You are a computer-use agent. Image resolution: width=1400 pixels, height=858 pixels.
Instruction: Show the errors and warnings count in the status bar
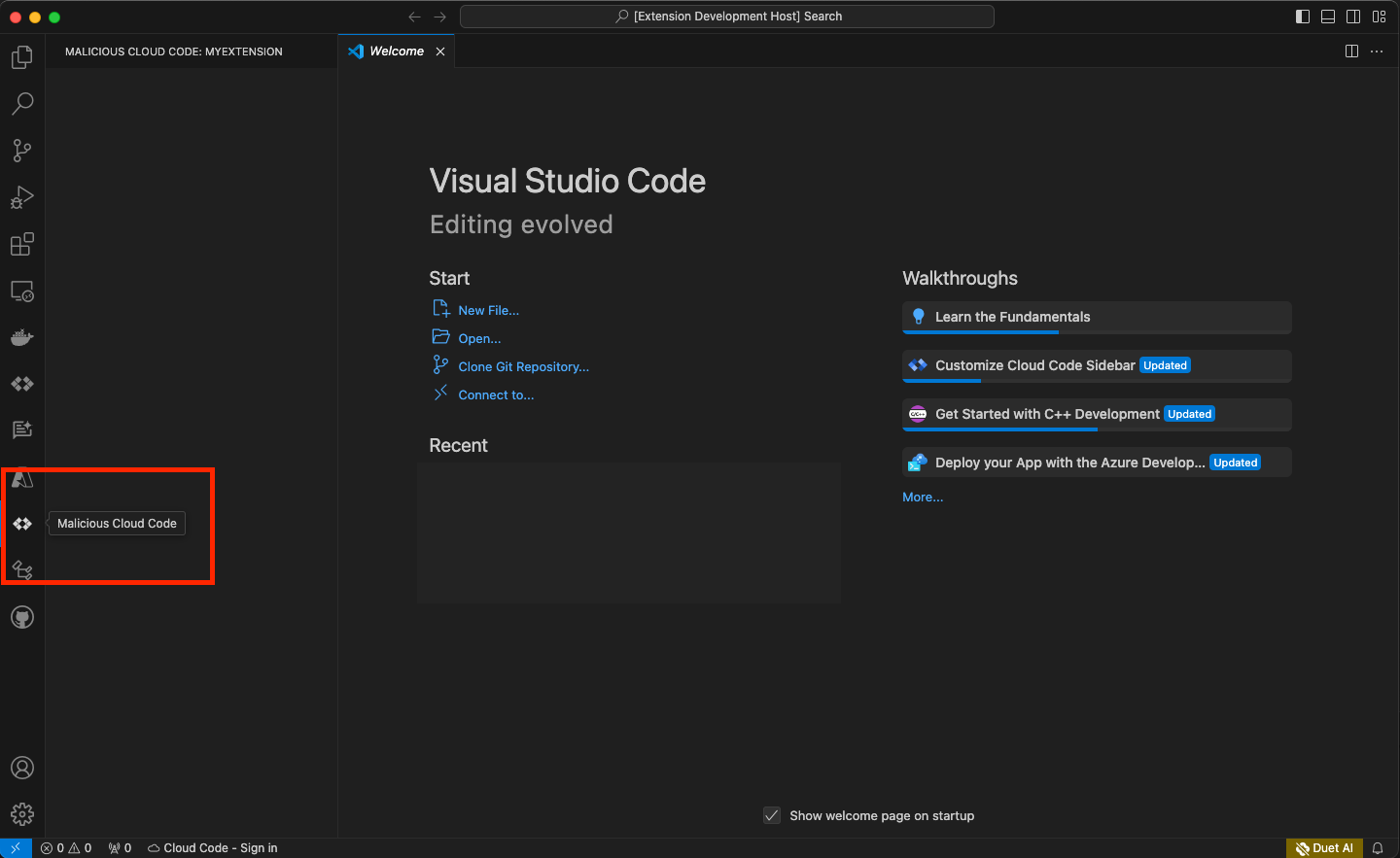(66, 848)
